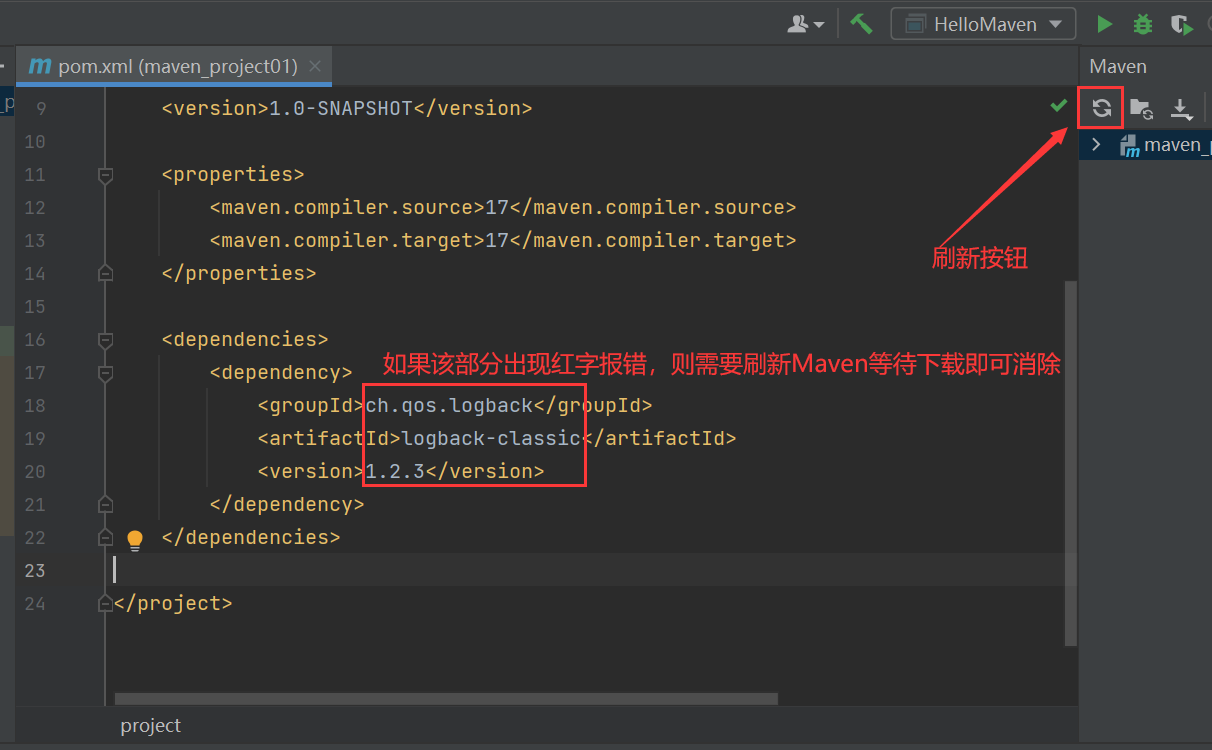Click the Generate Sources folder-refresh icon
The image size is (1212, 750).
(1141, 108)
